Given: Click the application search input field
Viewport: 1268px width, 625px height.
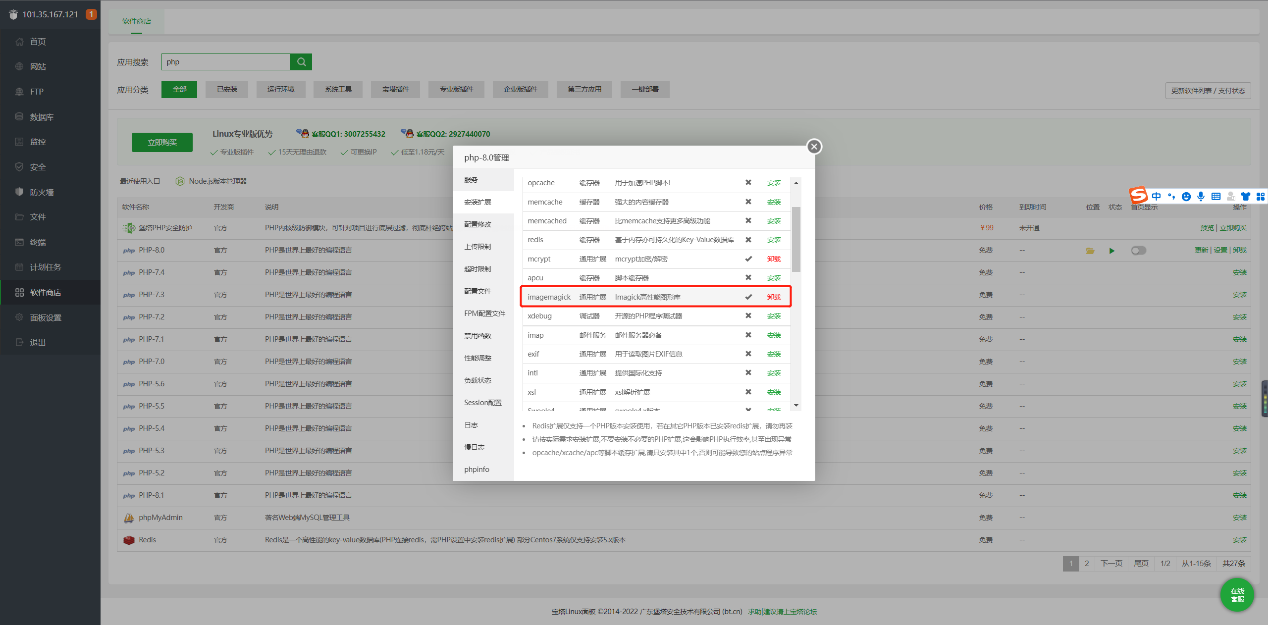Looking at the screenshot, I should click(x=225, y=62).
